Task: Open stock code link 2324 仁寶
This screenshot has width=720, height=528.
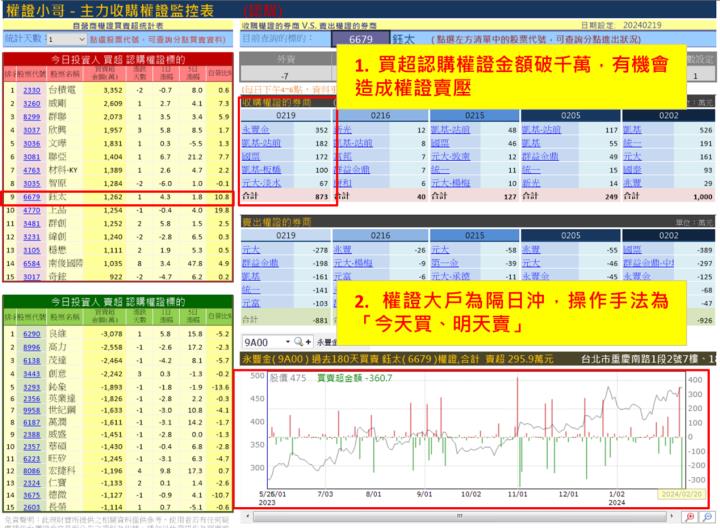Action: pyautogui.click(x=32, y=483)
